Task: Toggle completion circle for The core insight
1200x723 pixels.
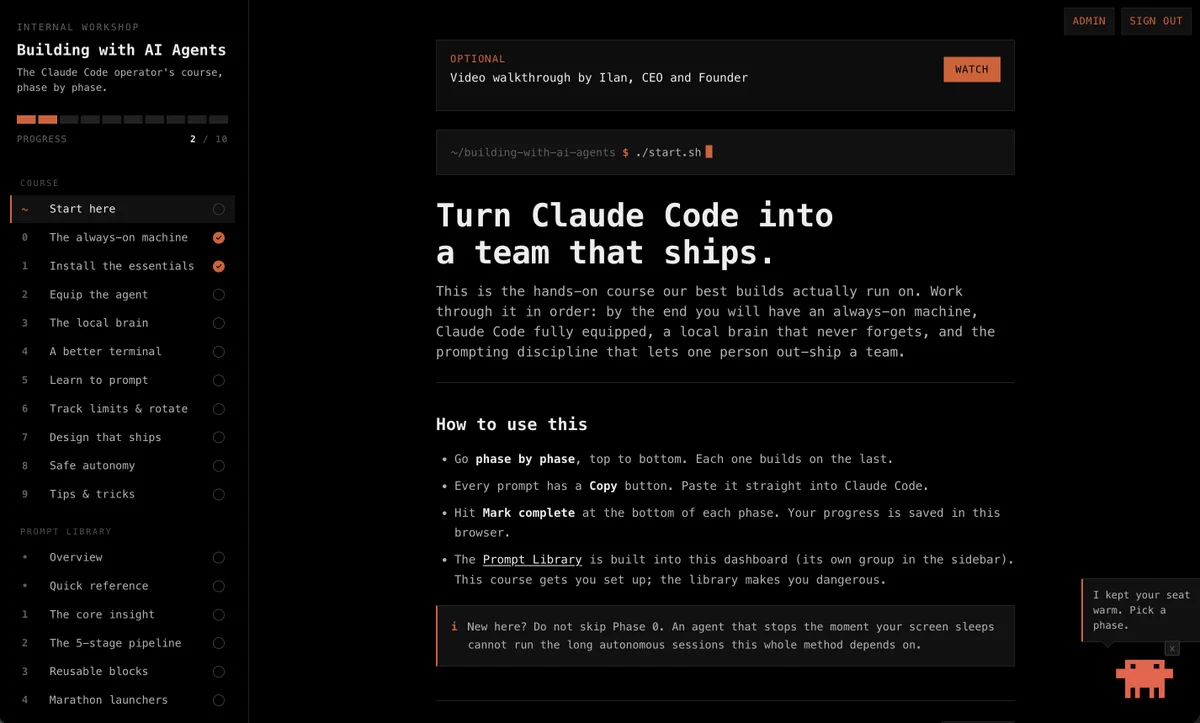Action: [219, 615]
